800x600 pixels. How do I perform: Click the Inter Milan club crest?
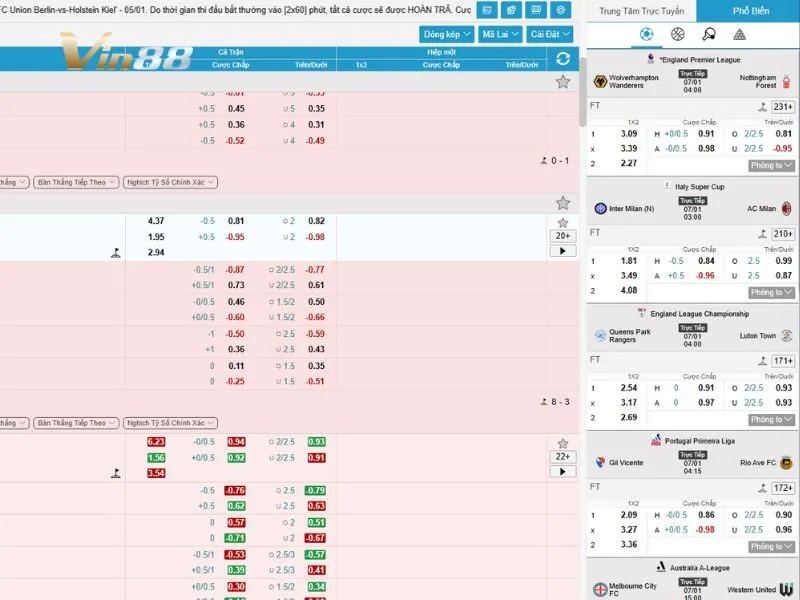click(601, 208)
